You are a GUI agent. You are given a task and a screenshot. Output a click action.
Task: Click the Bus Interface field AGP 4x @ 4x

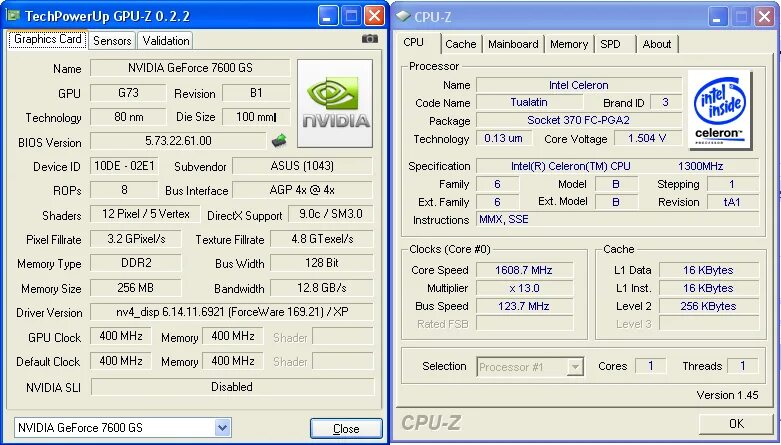(302, 190)
